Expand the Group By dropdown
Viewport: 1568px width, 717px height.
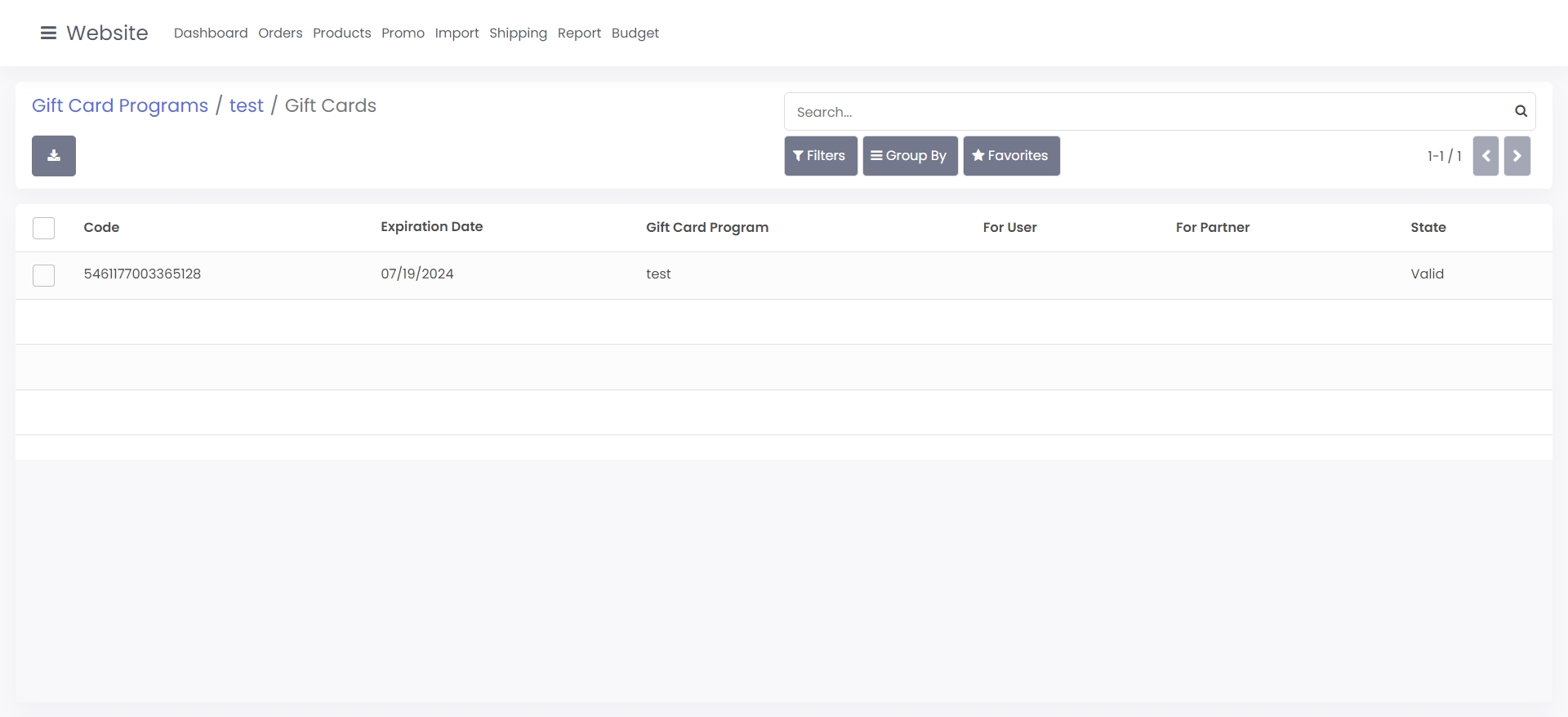(x=910, y=156)
